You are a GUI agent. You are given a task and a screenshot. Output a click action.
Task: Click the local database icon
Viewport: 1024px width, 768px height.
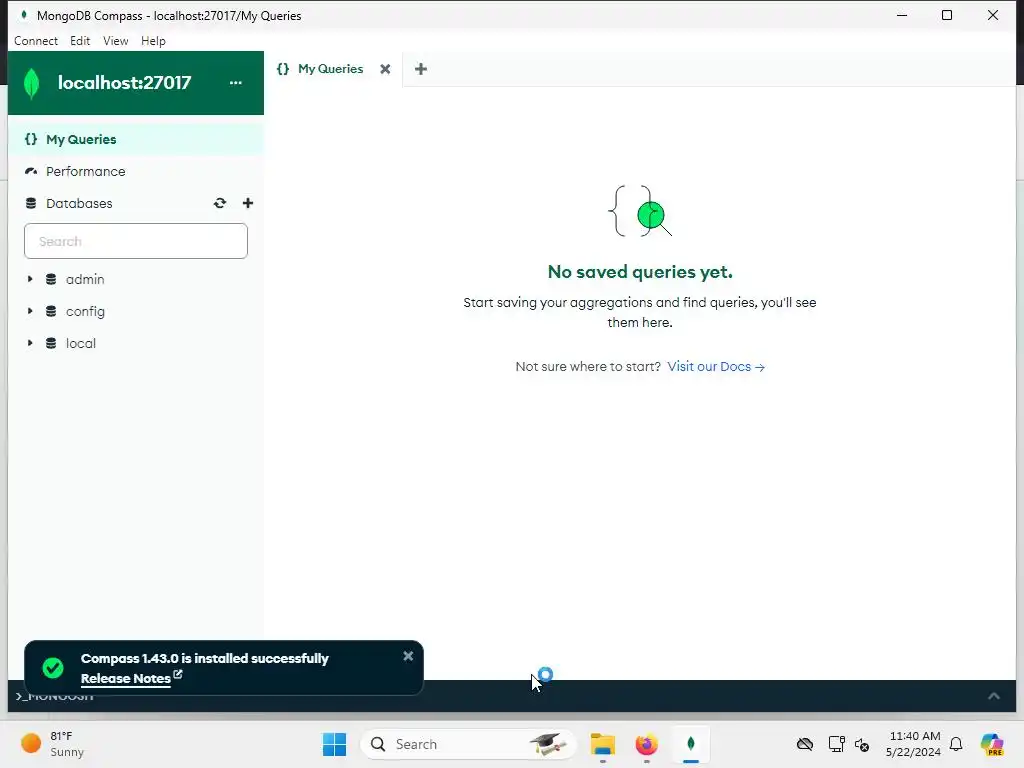click(51, 344)
